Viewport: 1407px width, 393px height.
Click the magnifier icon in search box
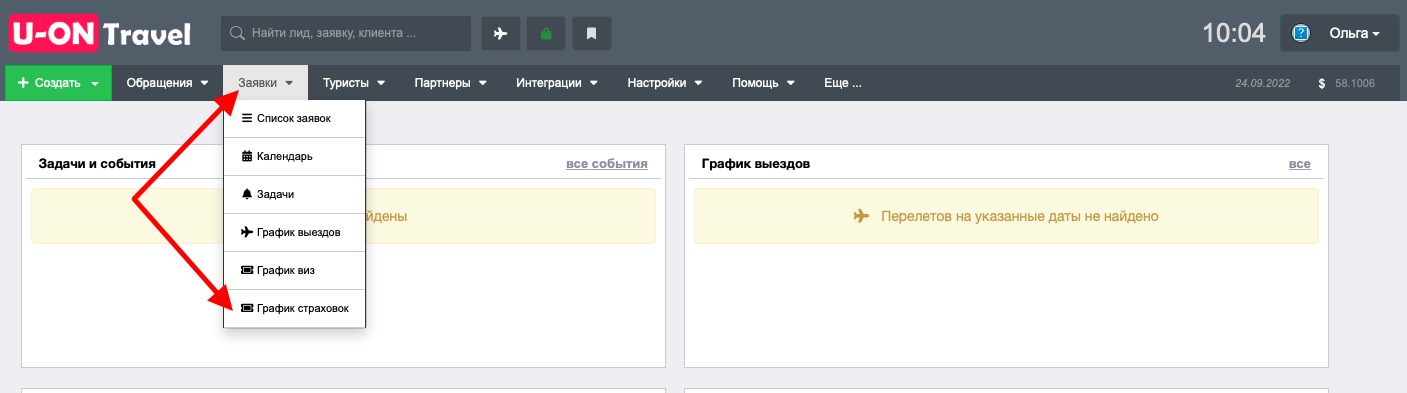[238, 33]
